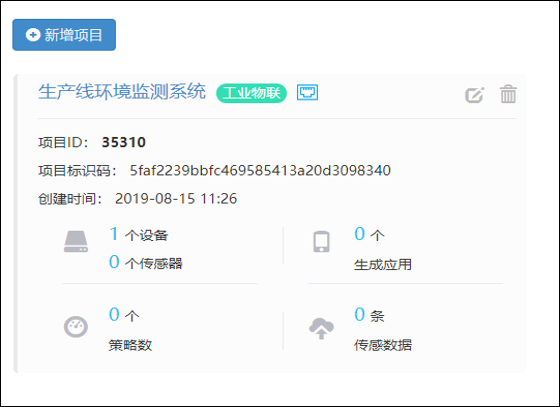Viewport: 560px width, 407px height.
Task: Click the 新增项目 button
Action: (x=64, y=35)
